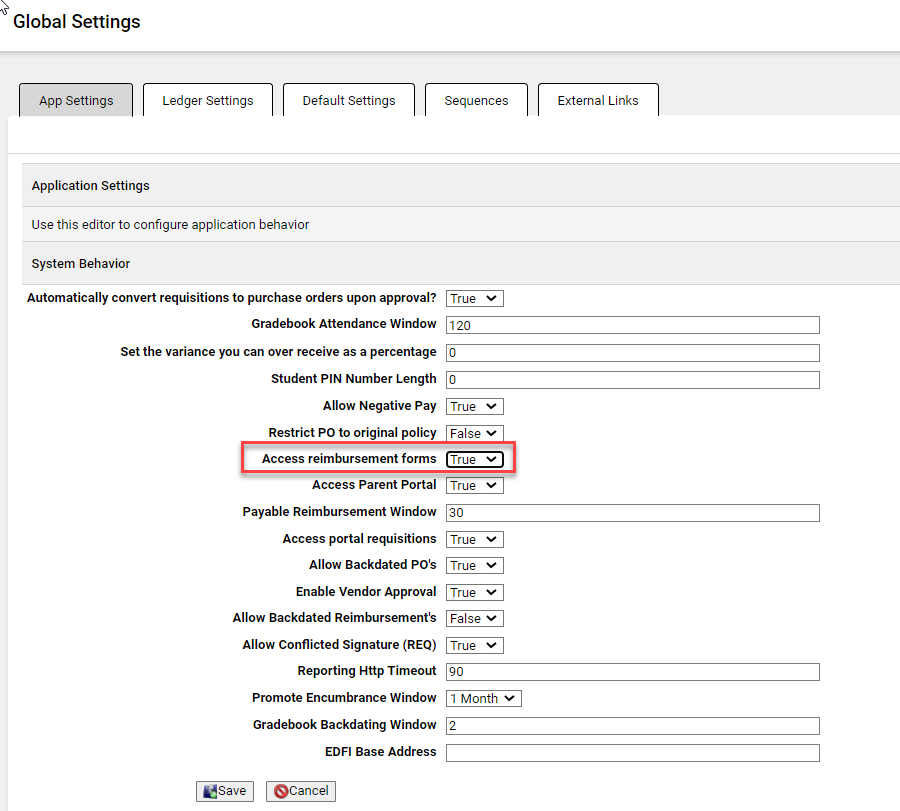Open the Restrict PO to original policy dropdown
The height and width of the screenshot is (811, 900).
tap(473, 432)
